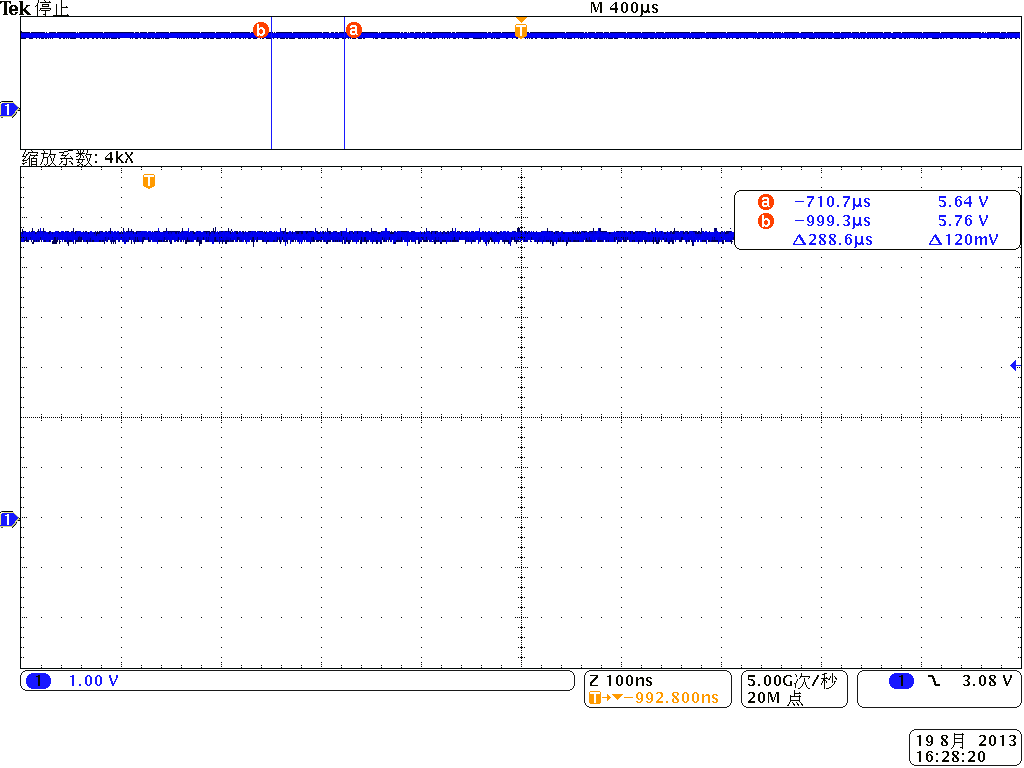
Task: Click the vertical cursor a line in the overview
Action: (344, 84)
